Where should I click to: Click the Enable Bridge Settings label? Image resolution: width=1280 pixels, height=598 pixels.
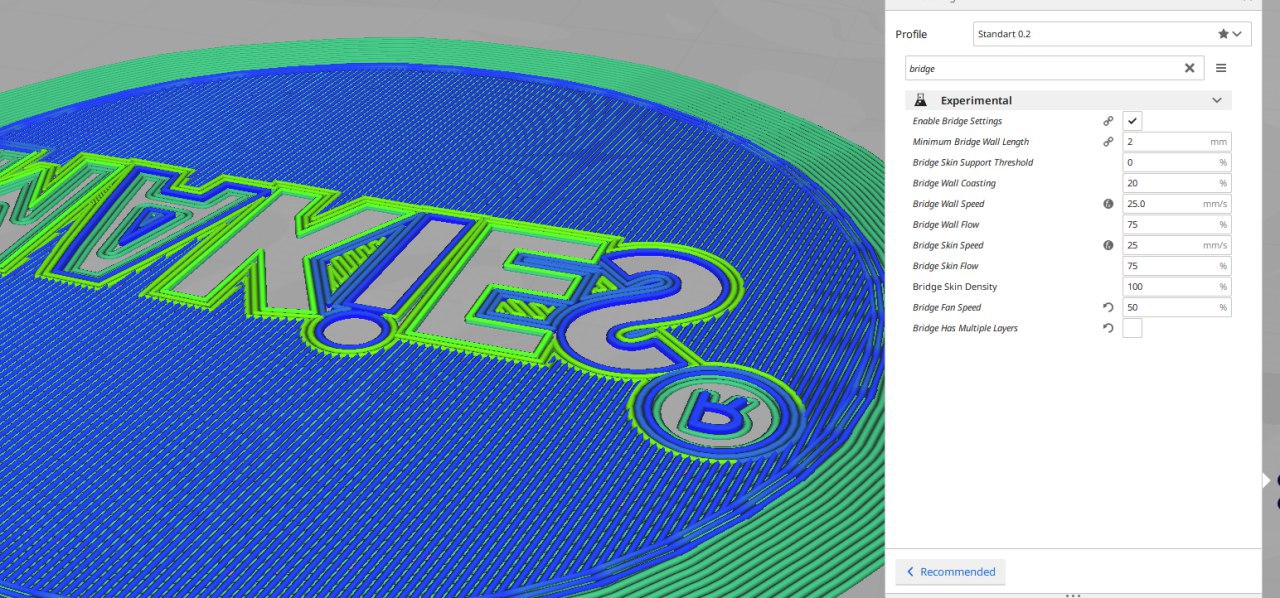pos(957,121)
